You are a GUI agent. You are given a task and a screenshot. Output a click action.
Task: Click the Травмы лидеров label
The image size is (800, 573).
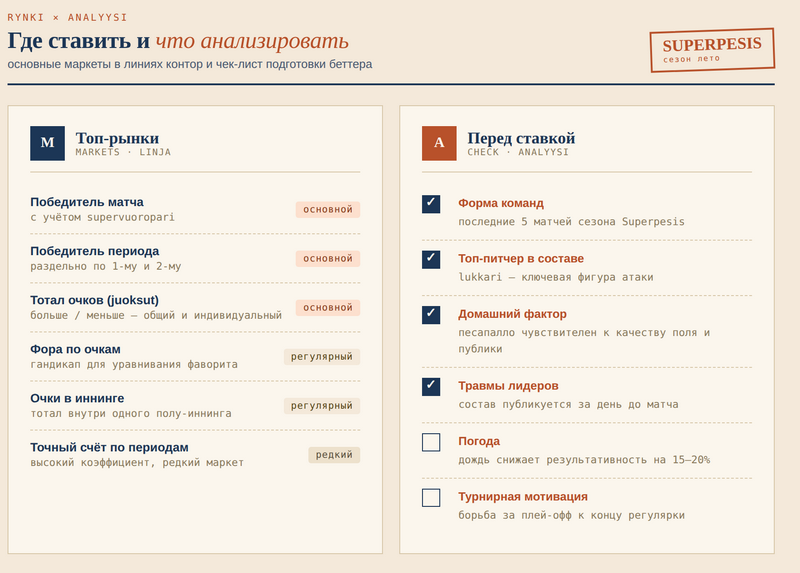point(508,386)
